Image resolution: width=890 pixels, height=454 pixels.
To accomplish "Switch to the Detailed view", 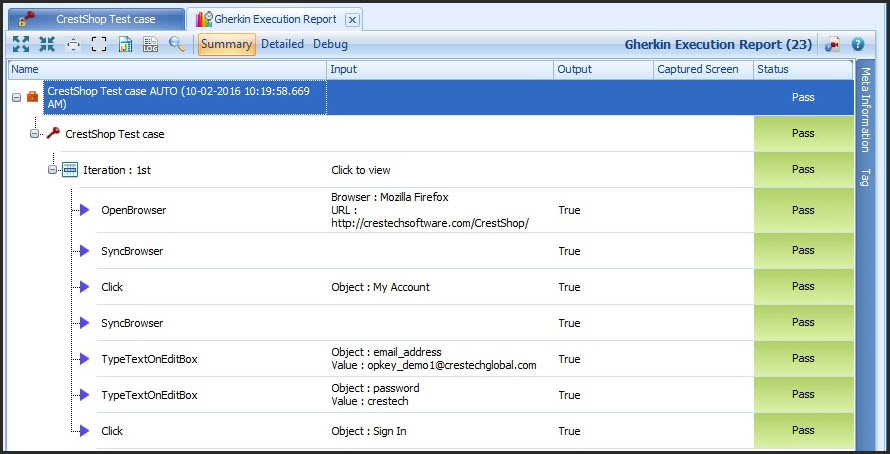I will pos(282,44).
